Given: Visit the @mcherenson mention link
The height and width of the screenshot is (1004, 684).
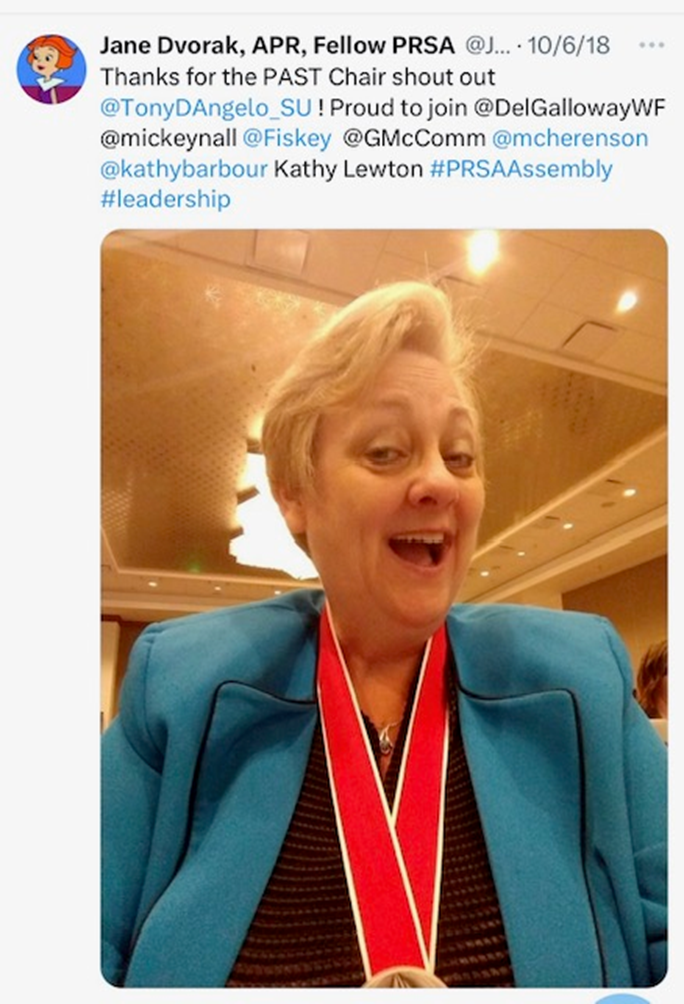Looking at the screenshot, I should [570, 138].
